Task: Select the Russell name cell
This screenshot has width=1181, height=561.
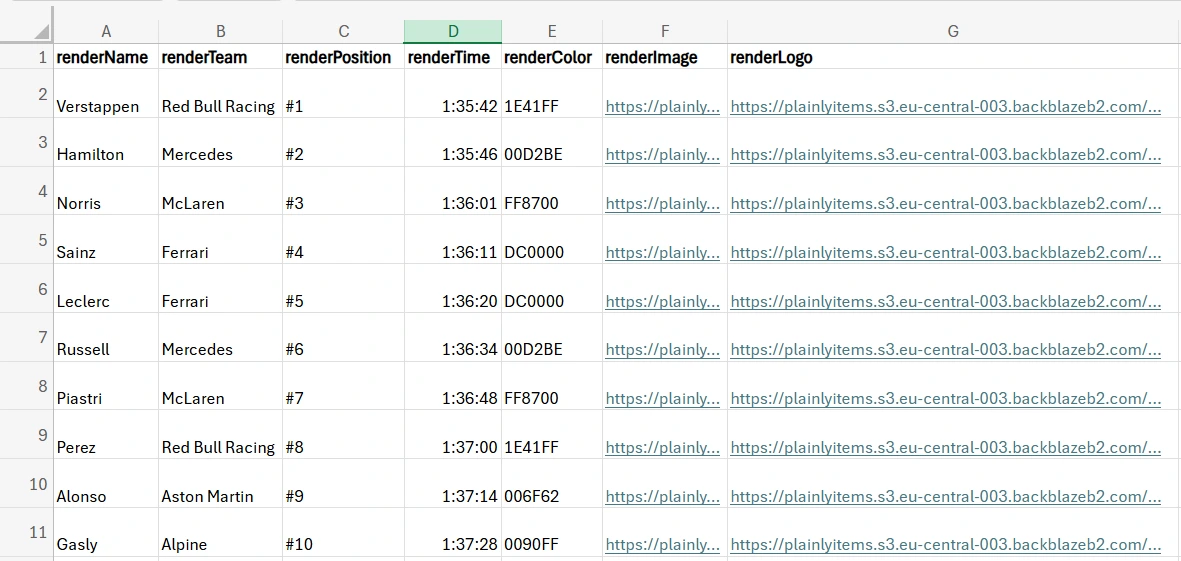Action: coord(106,337)
